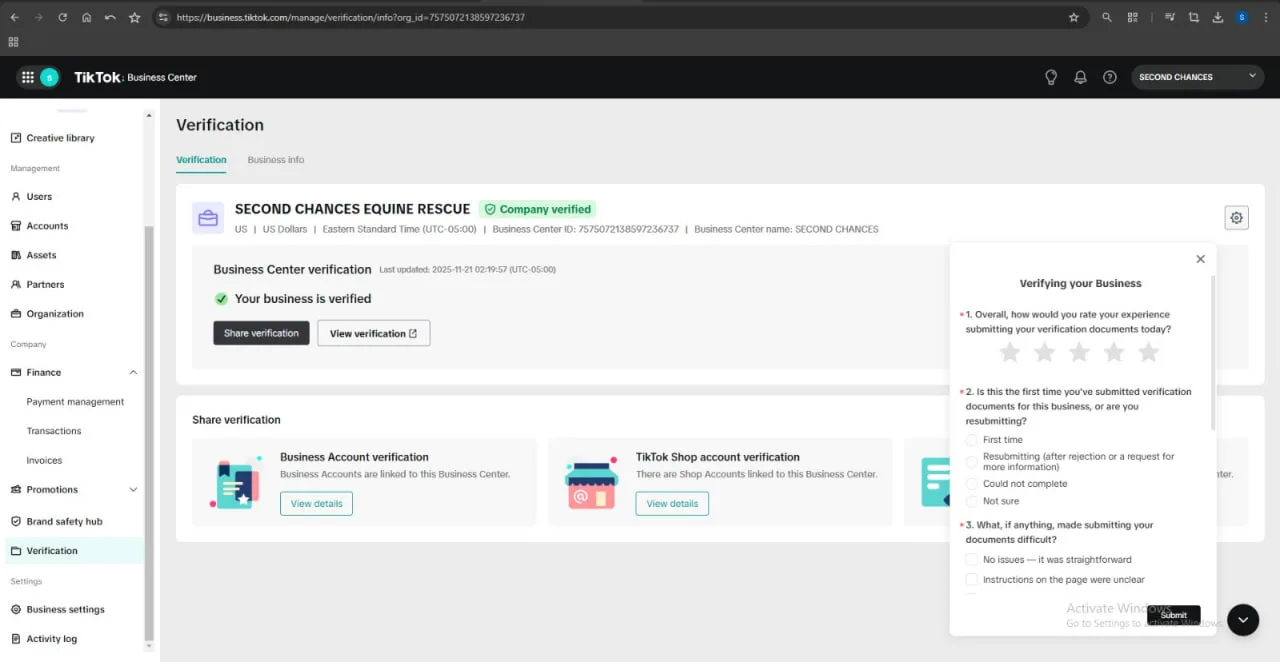
Task: Click the lightbulb tips icon
Action: (x=1051, y=77)
